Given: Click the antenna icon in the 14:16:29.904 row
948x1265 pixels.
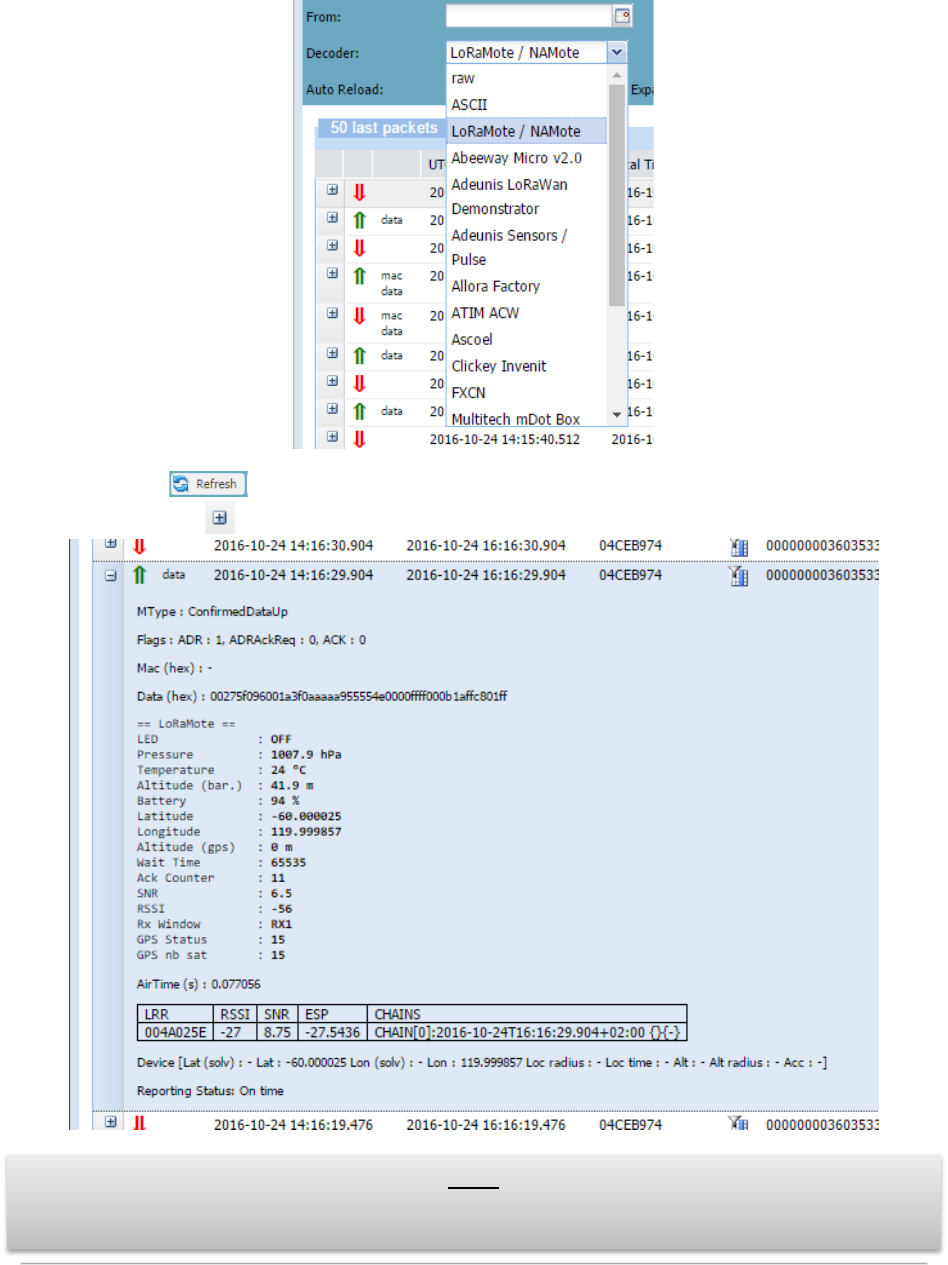Looking at the screenshot, I should (739, 576).
